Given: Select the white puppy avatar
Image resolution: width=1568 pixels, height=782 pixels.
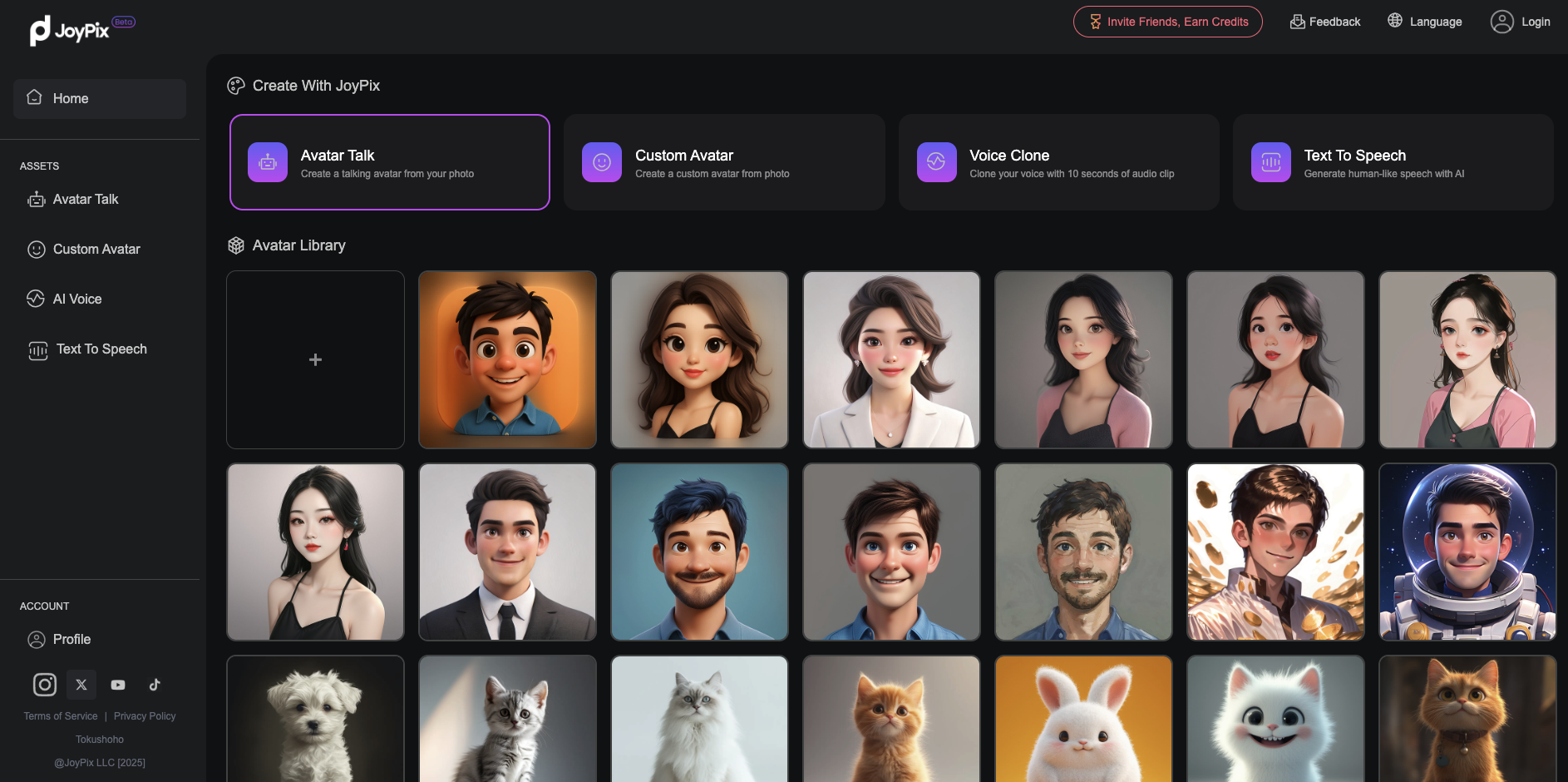Looking at the screenshot, I should point(315,719).
